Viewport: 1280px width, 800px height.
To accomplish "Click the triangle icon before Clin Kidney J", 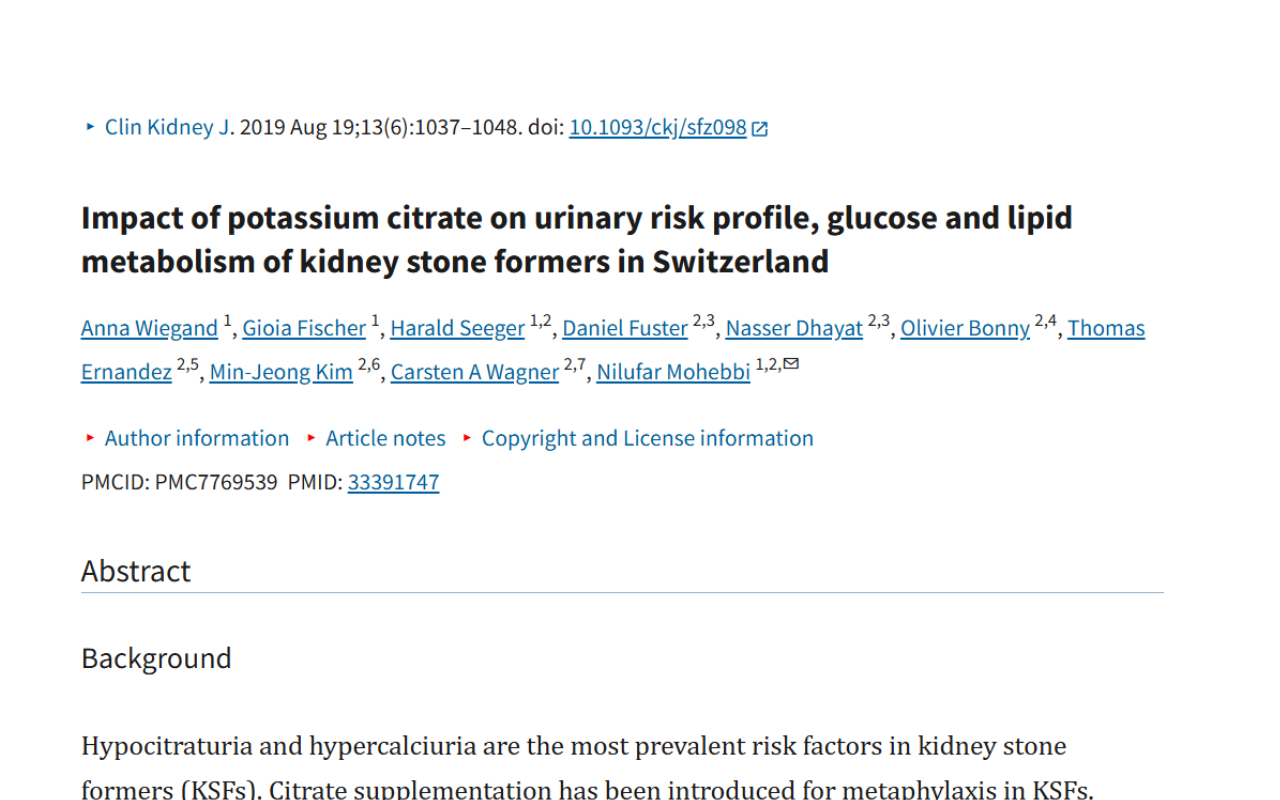I will pos(89,127).
